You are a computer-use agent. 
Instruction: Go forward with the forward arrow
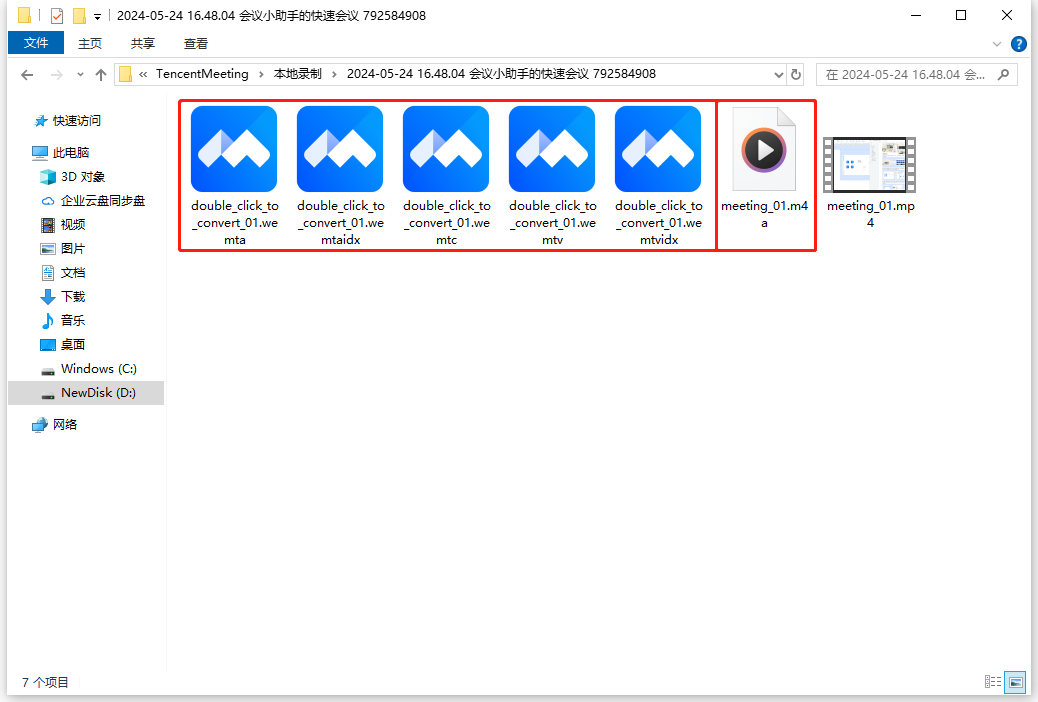(x=57, y=75)
